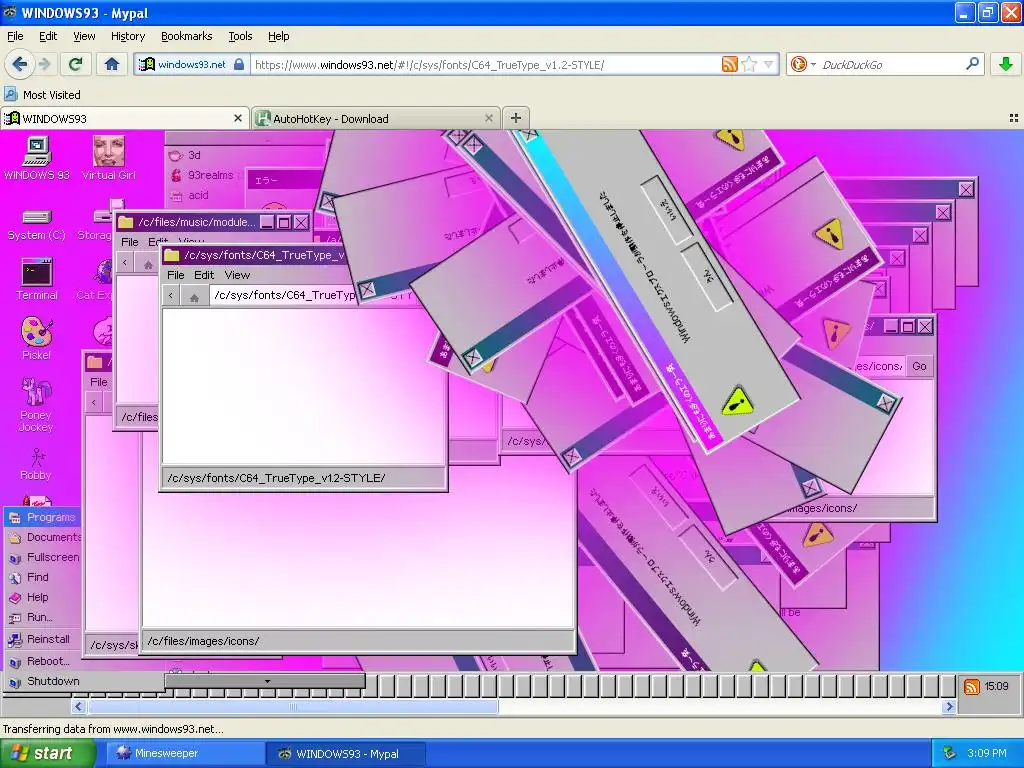This screenshot has height=768, width=1024.
Task: Launch the Terminal desktop icon
Action: (37, 280)
